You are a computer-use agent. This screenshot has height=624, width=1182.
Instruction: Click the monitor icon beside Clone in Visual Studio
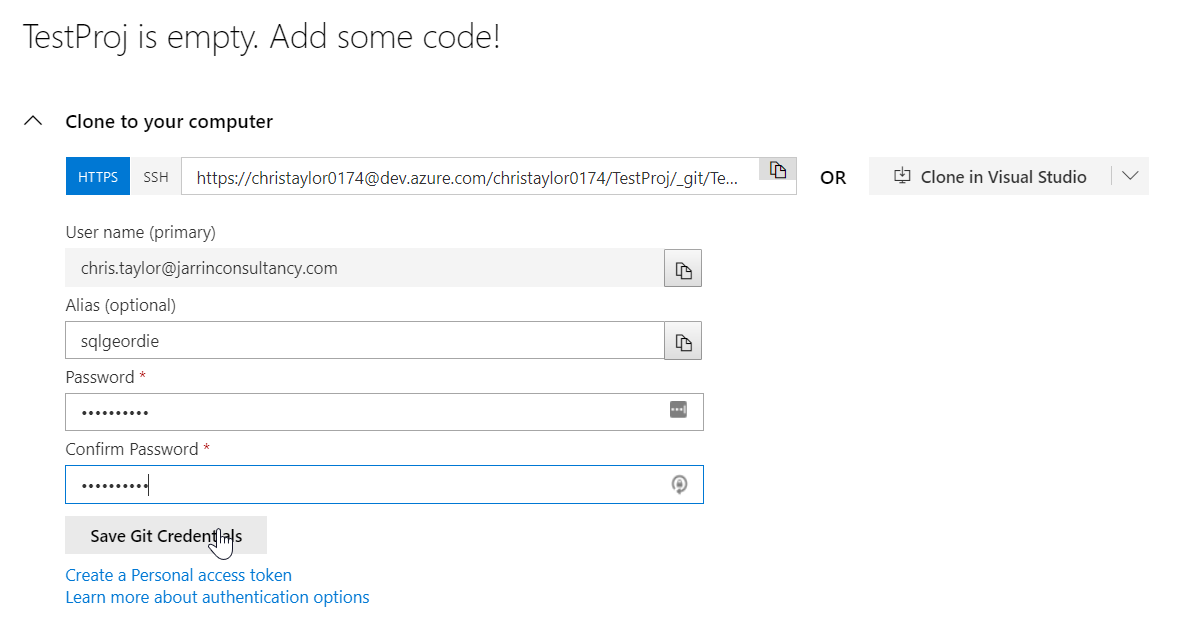(903, 177)
